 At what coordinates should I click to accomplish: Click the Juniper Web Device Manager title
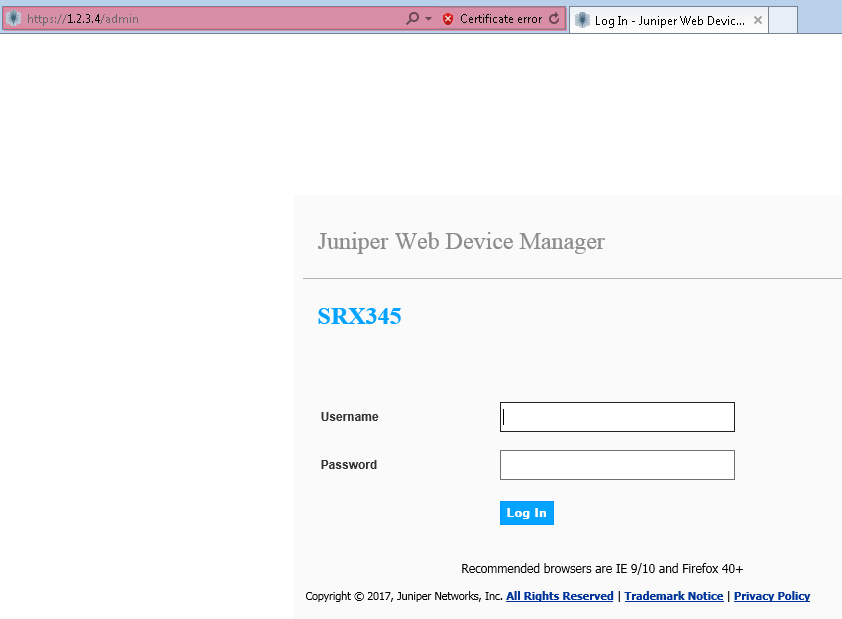[x=461, y=242]
